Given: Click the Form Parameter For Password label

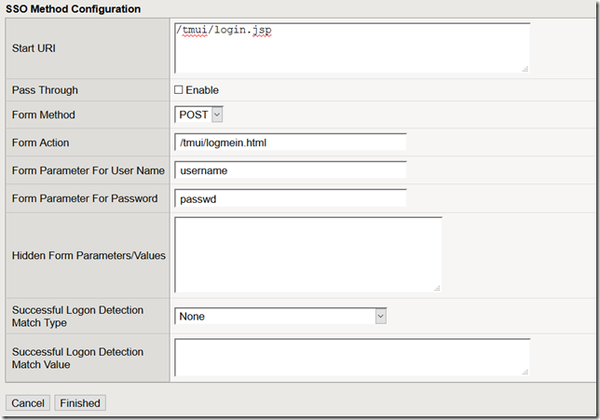Looking at the screenshot, I should click(85, 198).
